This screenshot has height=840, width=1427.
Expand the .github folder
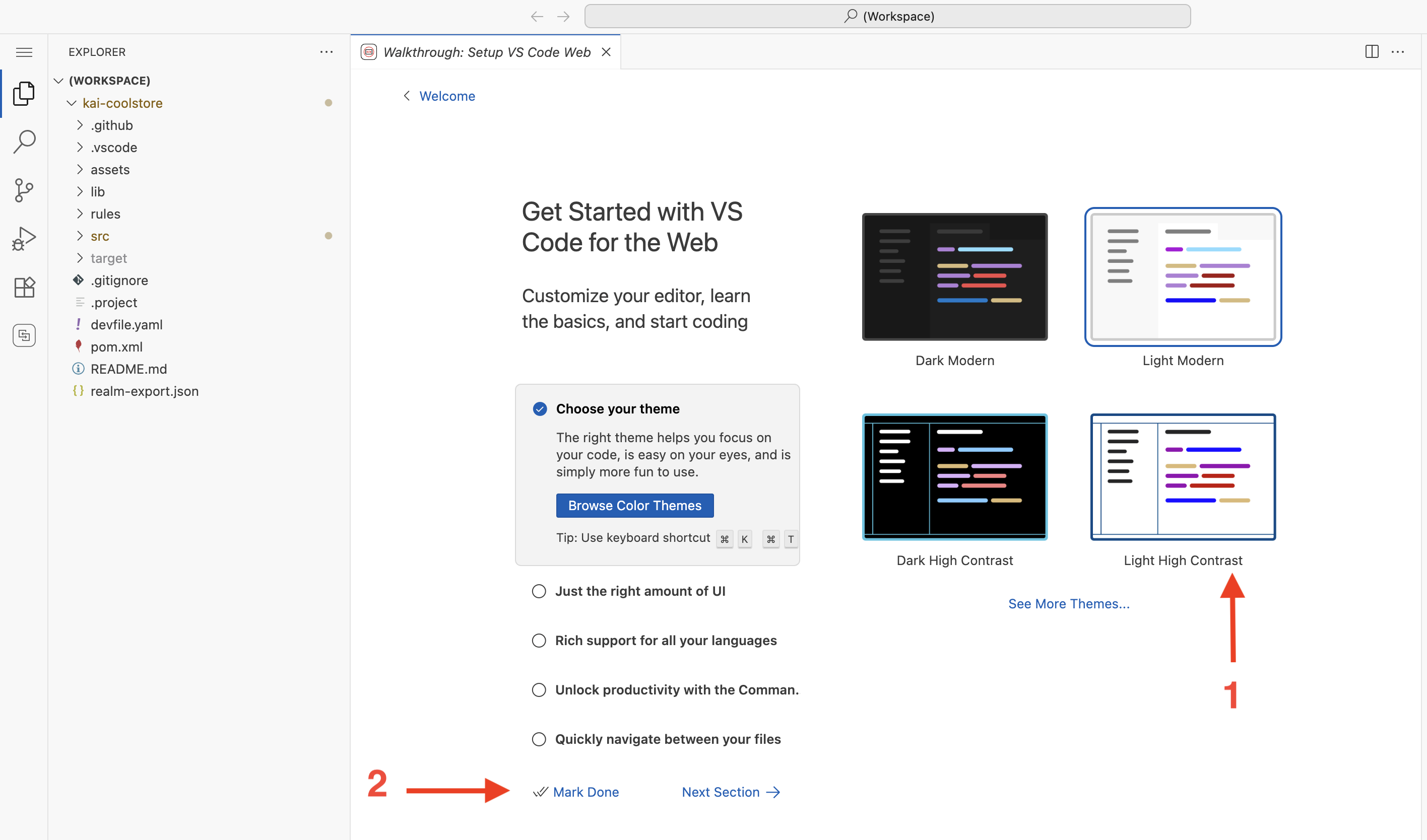(x=111, y=125)
